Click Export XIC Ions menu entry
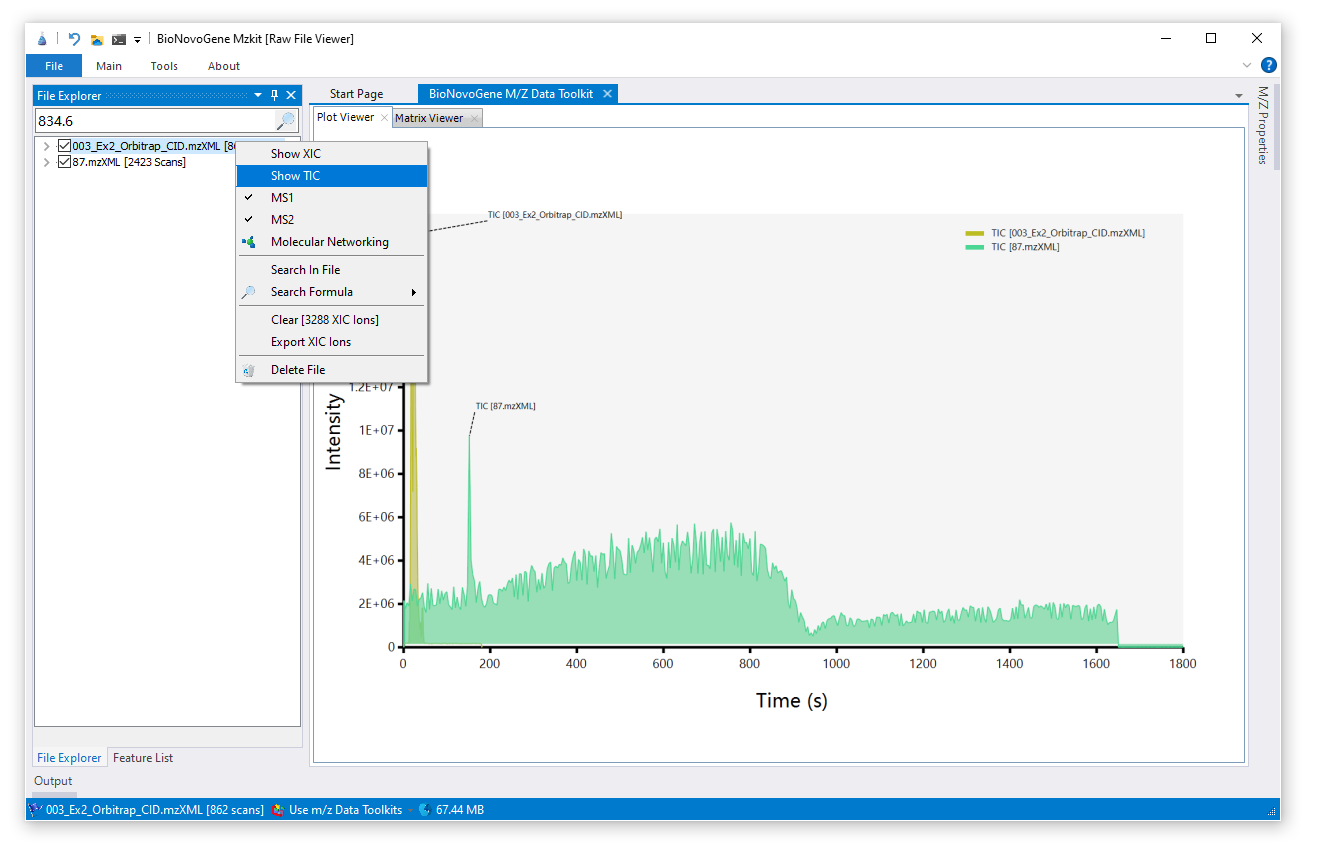The width and height of the screenshot is (1320, 848). click(331, 342)
